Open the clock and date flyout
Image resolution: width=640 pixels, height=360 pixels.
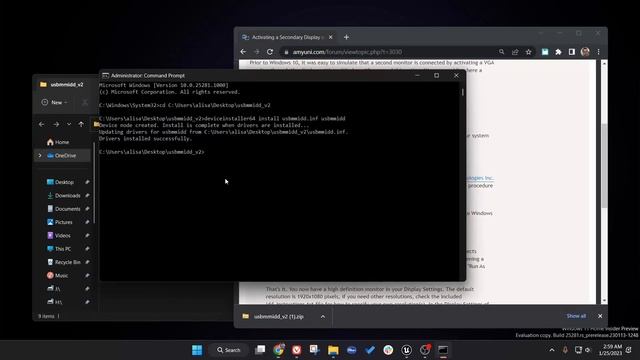pos(610,350)
